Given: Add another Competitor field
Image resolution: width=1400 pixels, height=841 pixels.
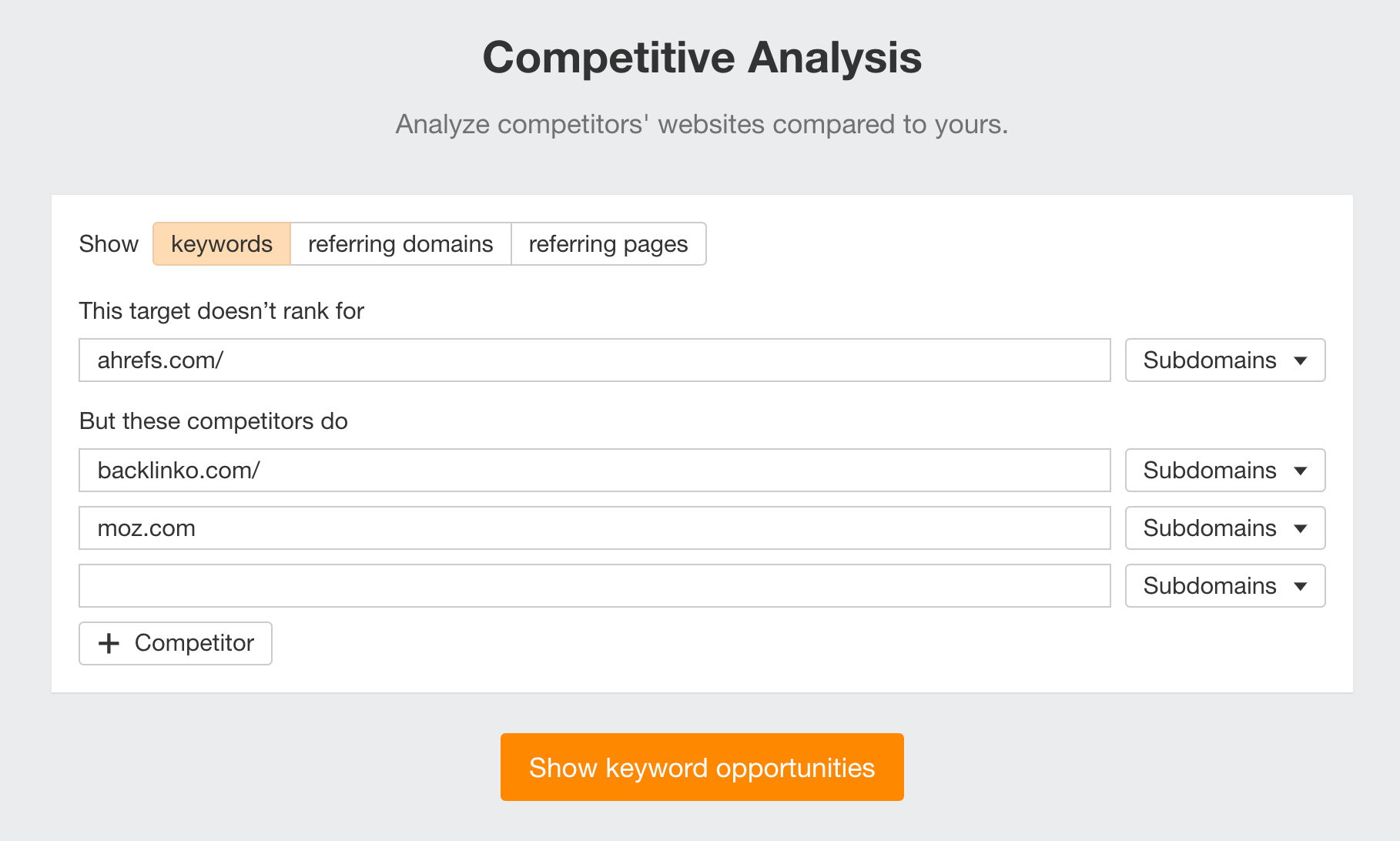Looking at the screenshot, I should pyautogui.click(x=175, y=643).
